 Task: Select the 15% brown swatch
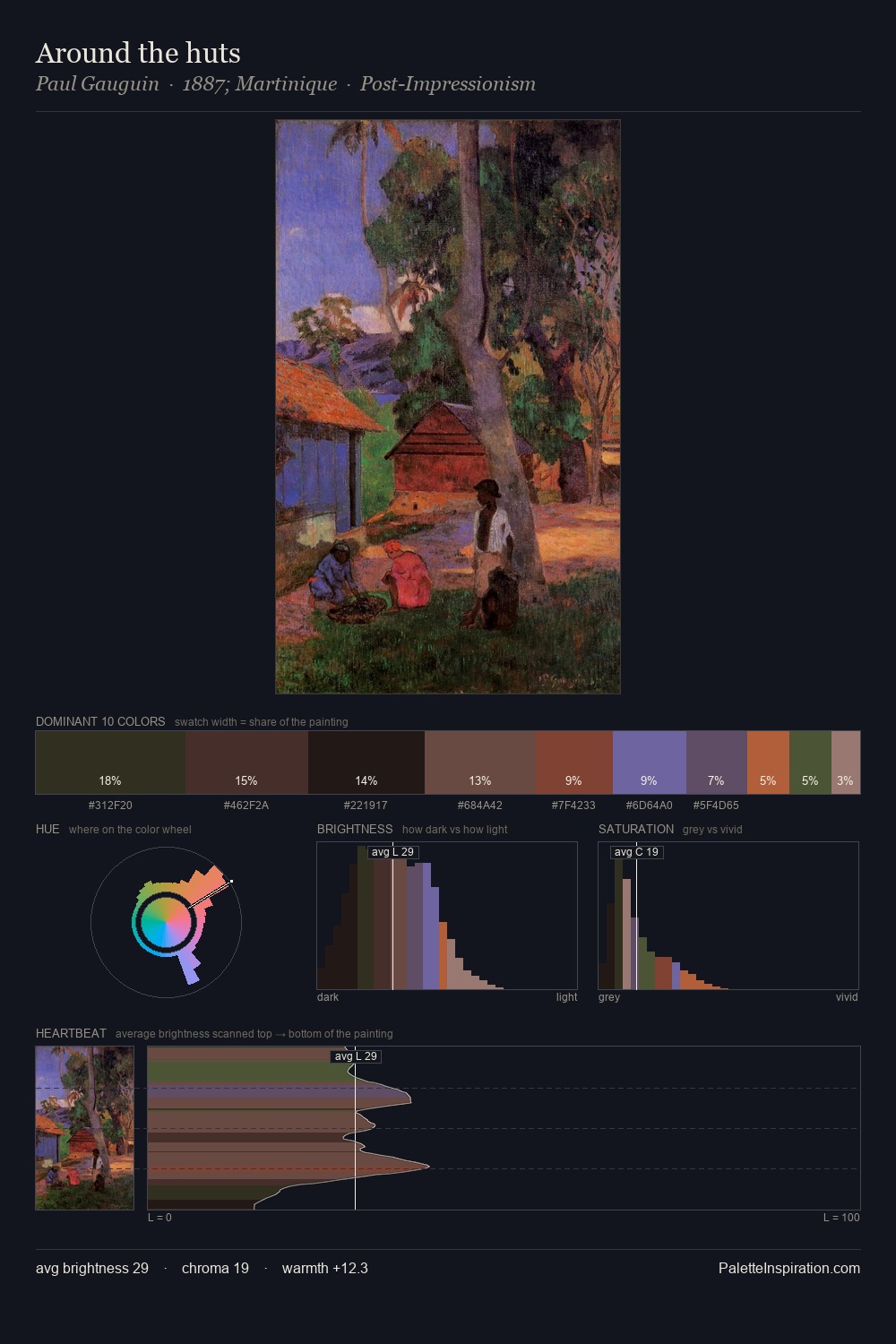point(246,762)
